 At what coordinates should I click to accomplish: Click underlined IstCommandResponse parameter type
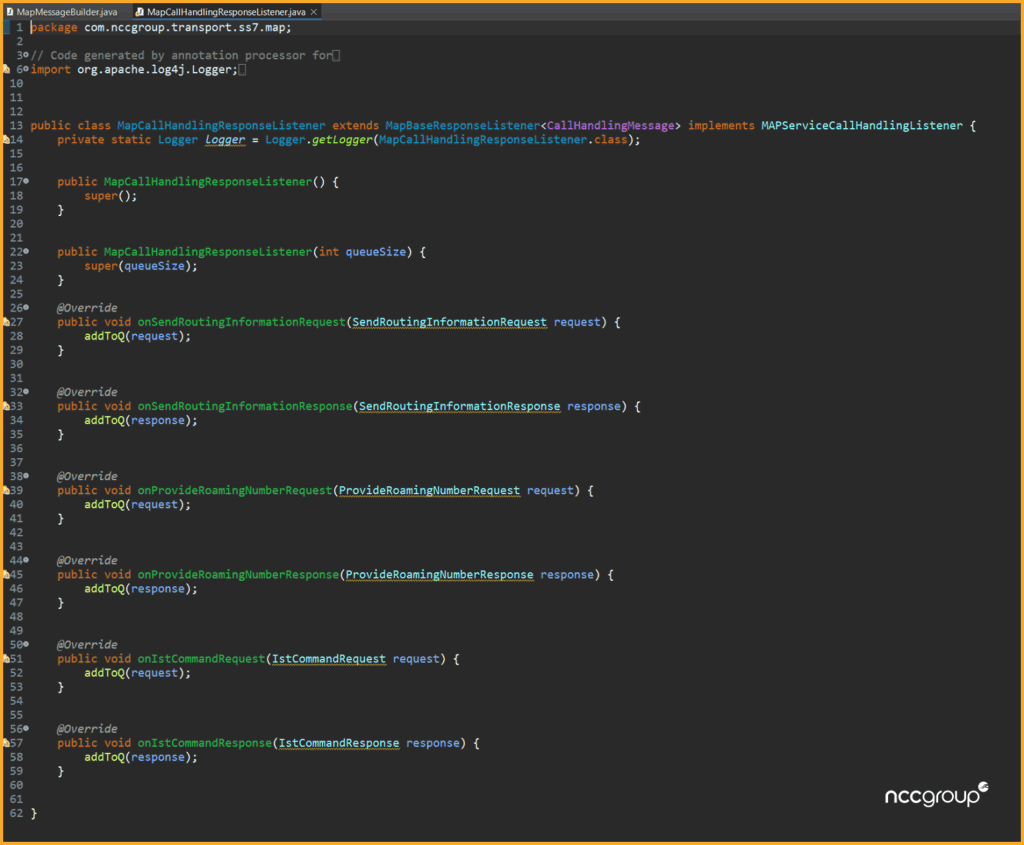point(338,743)
